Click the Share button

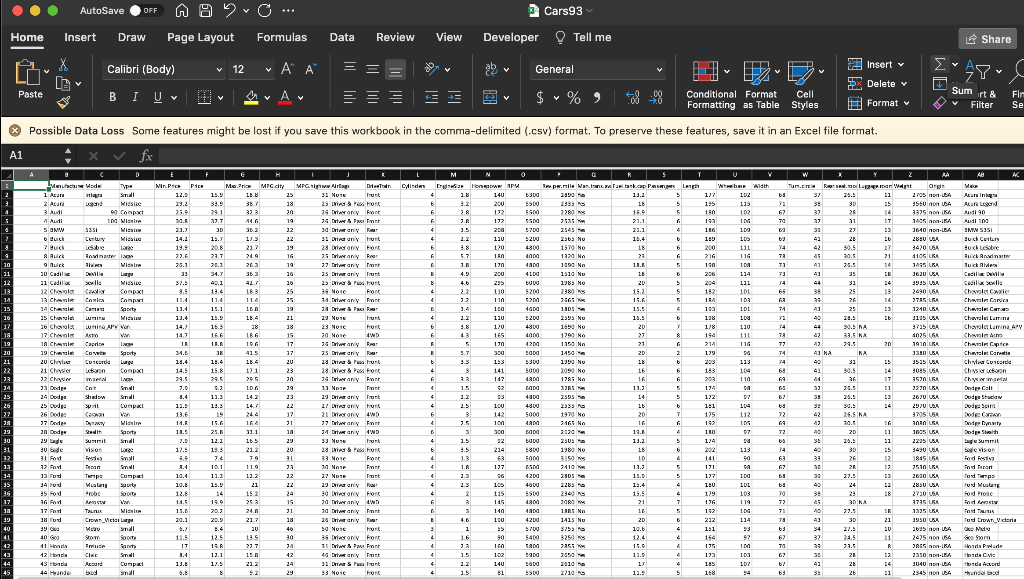click(x=988, y=39)
